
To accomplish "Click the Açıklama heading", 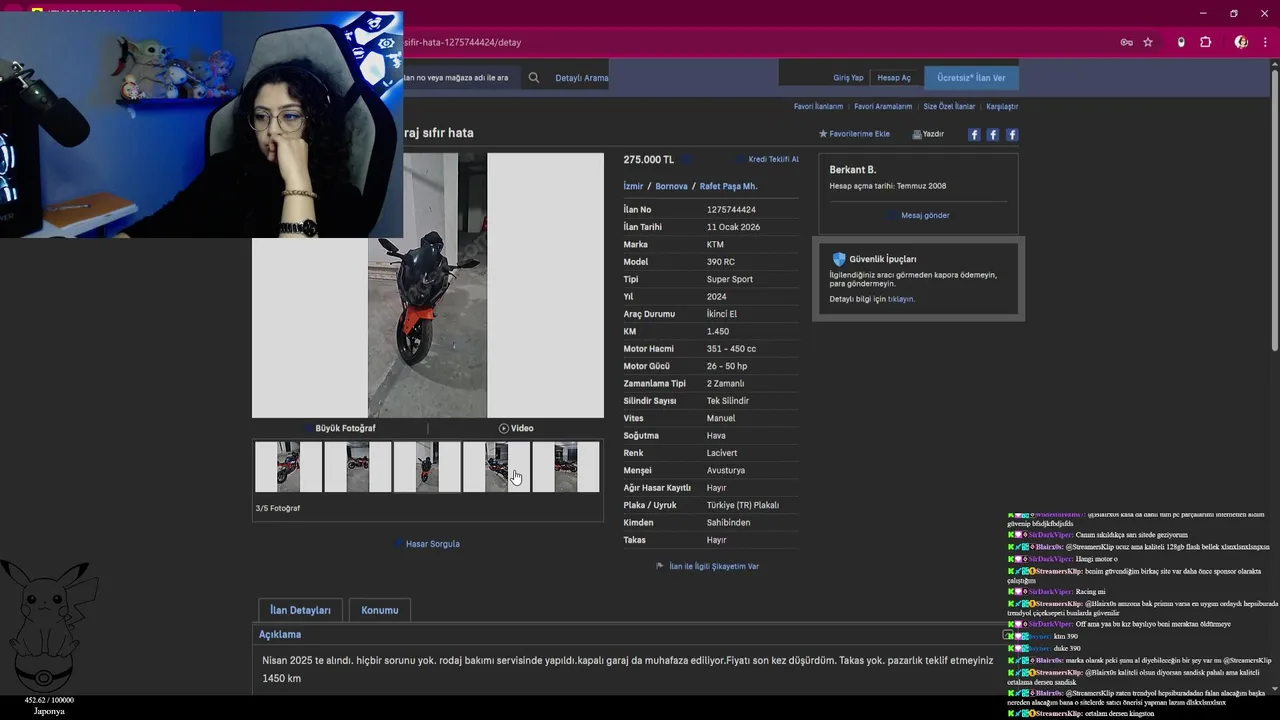I will tap(280, 634).
